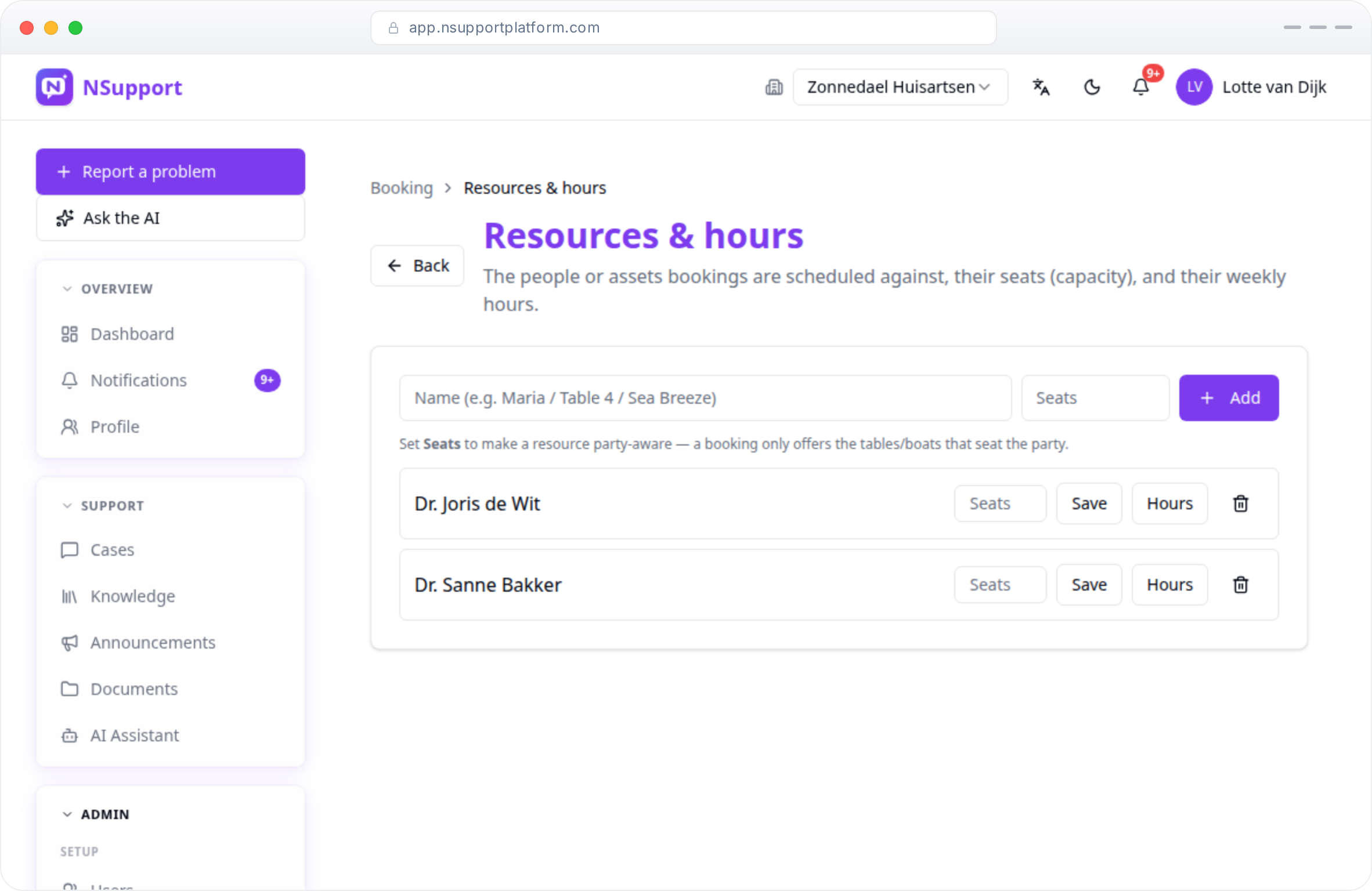The width and height of the screenshot is (1372, 891).
Task: Open Announcements in sidebar
Action: click(171, 643)
